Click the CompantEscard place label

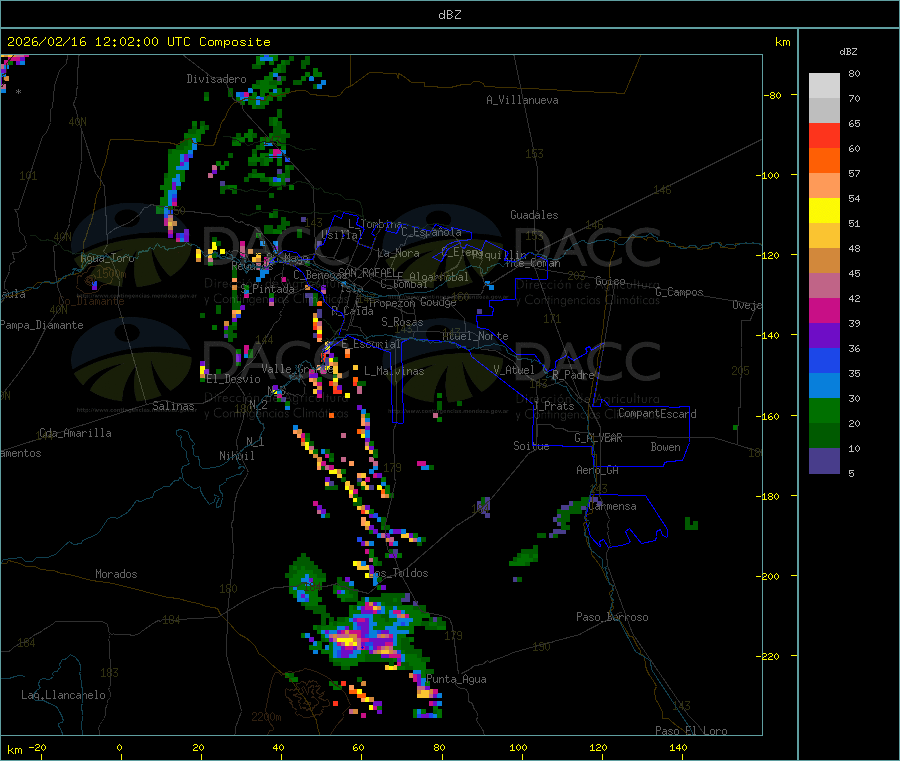click(x=657, y=413)
